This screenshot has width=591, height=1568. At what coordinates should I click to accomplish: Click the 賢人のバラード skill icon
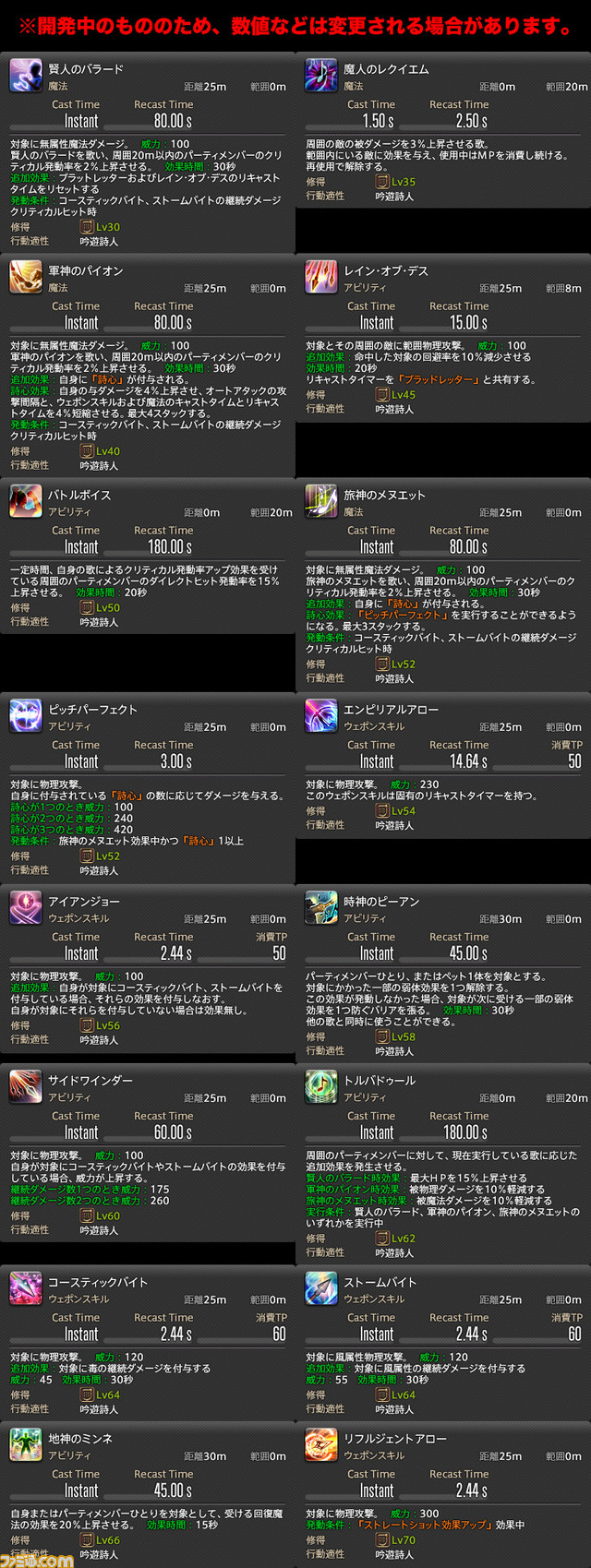26,77
